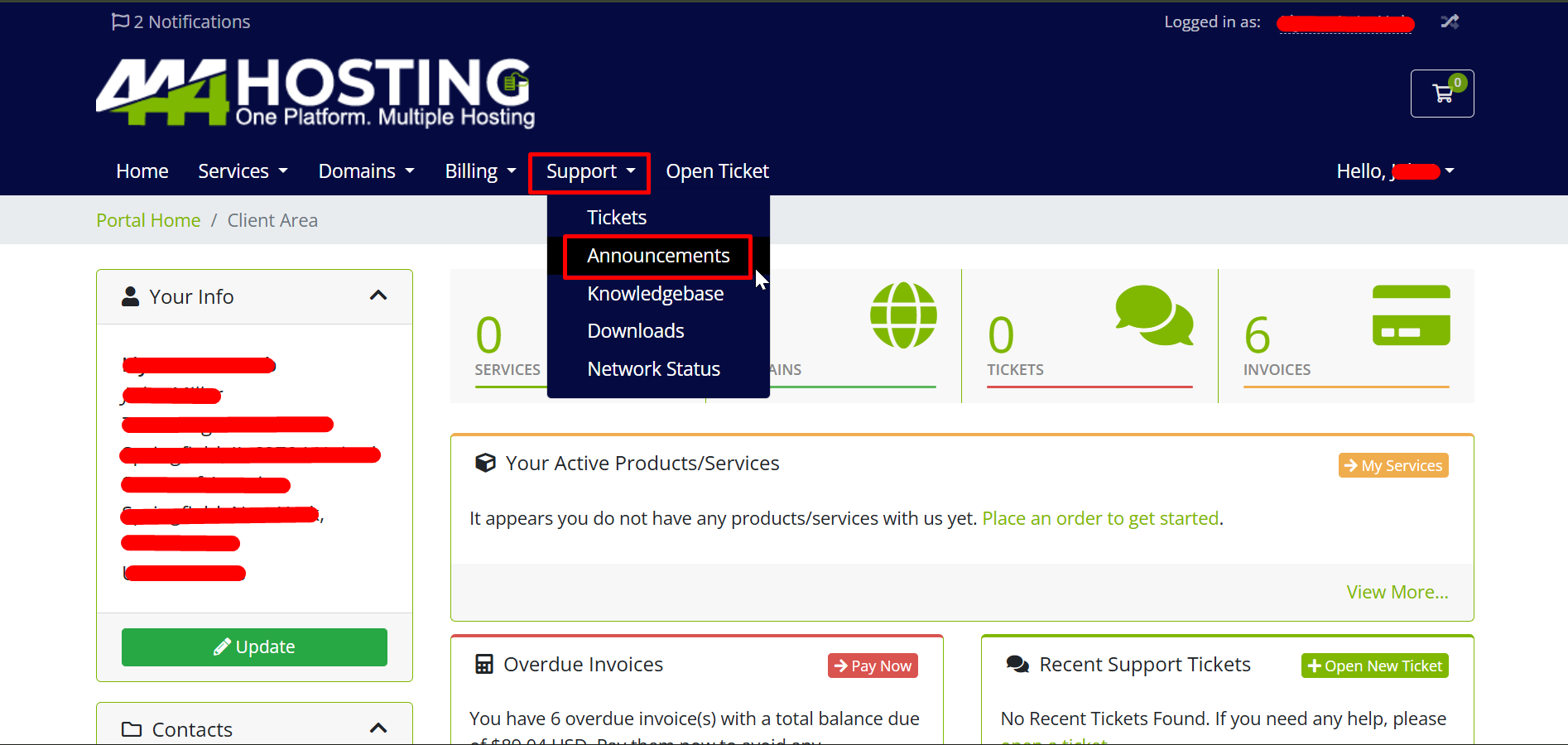Screen dimensions: 1568x745
Task: Click the Portal Home breadcrumb
Action: point(148,220)
